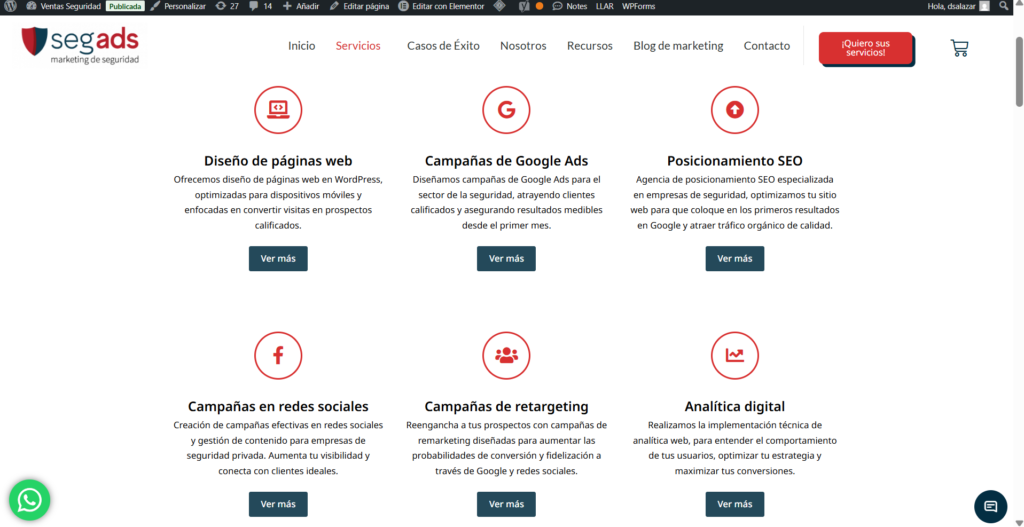
Task: Click Ver más under Posicionamiento SEO
Action: click(x=734, y=259)
